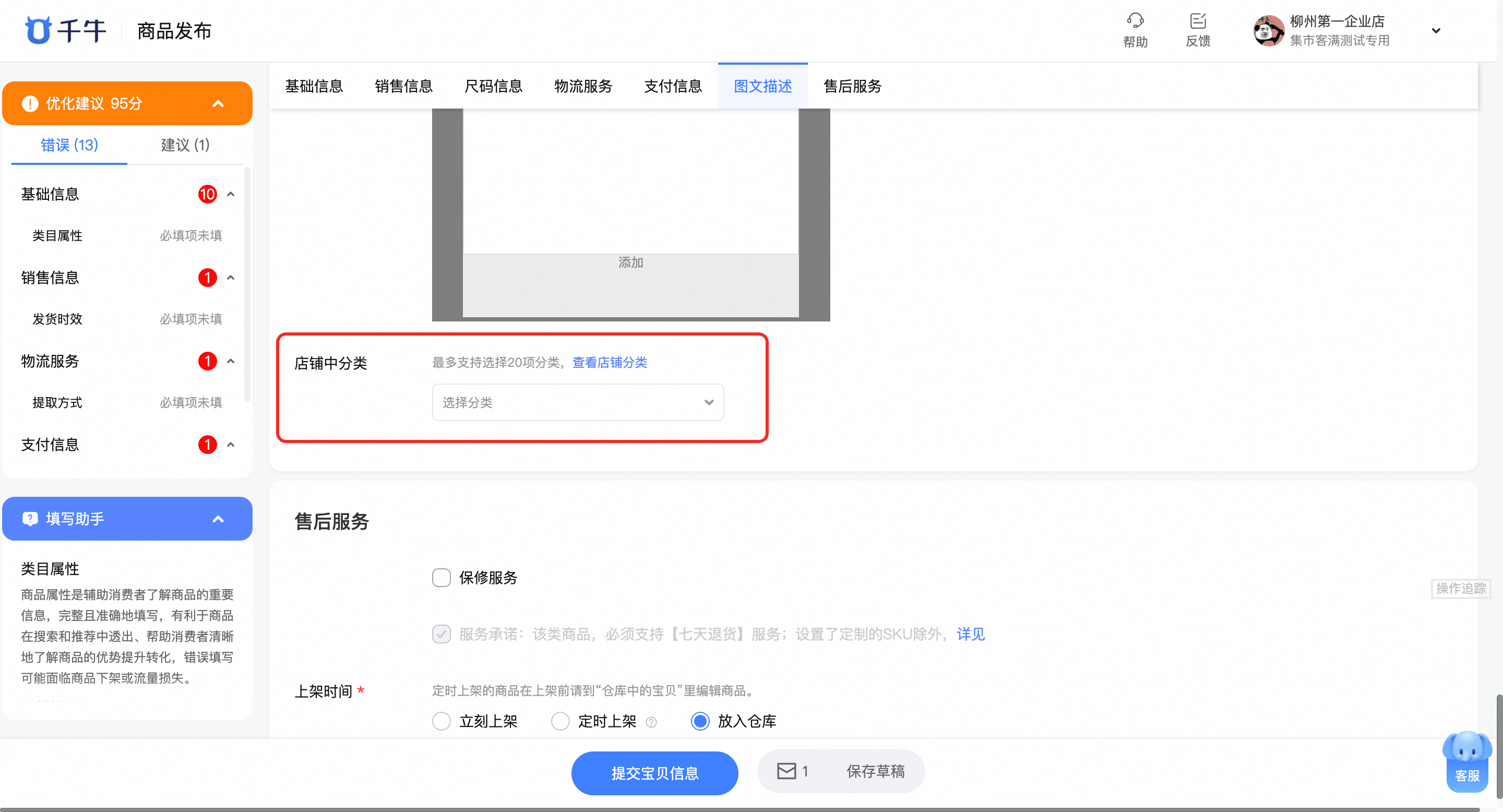
Task: Click 保存草稿 button
Action: 875,771
